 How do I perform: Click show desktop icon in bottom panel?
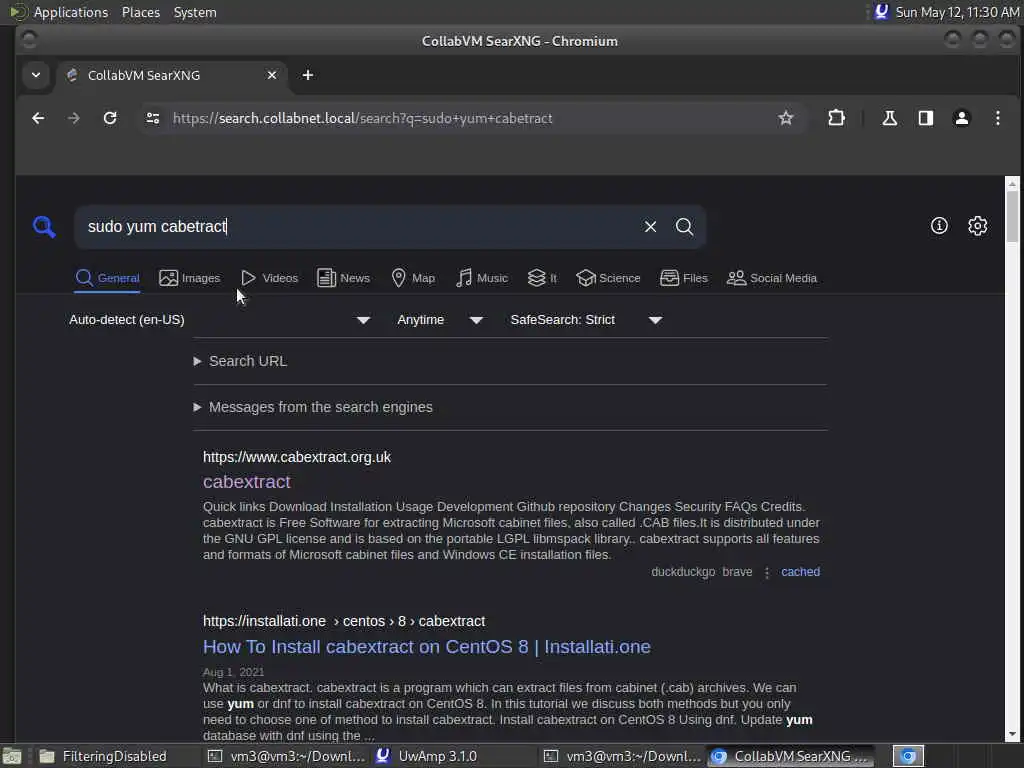(12, 756)
